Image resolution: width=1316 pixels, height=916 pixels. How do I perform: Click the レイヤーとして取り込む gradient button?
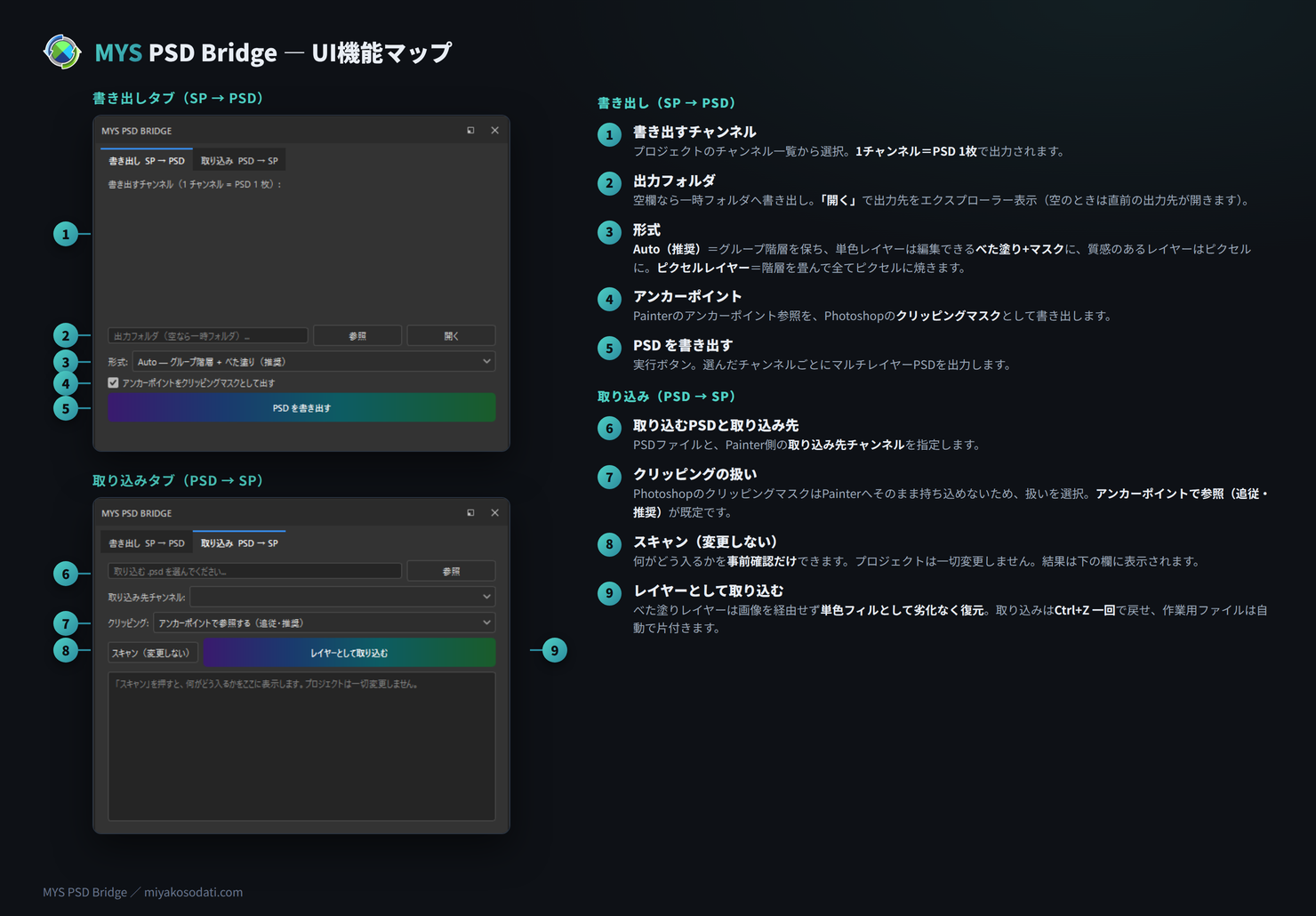(x=349, y=653)
